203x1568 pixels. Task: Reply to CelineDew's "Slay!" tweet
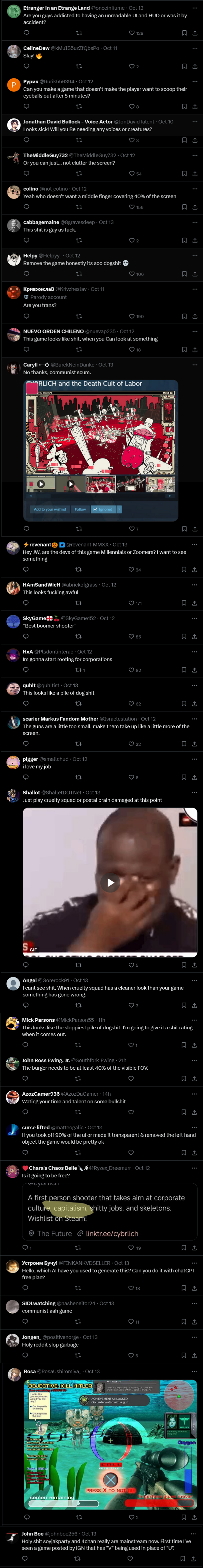pyautogui.click(x=26, y=66)
